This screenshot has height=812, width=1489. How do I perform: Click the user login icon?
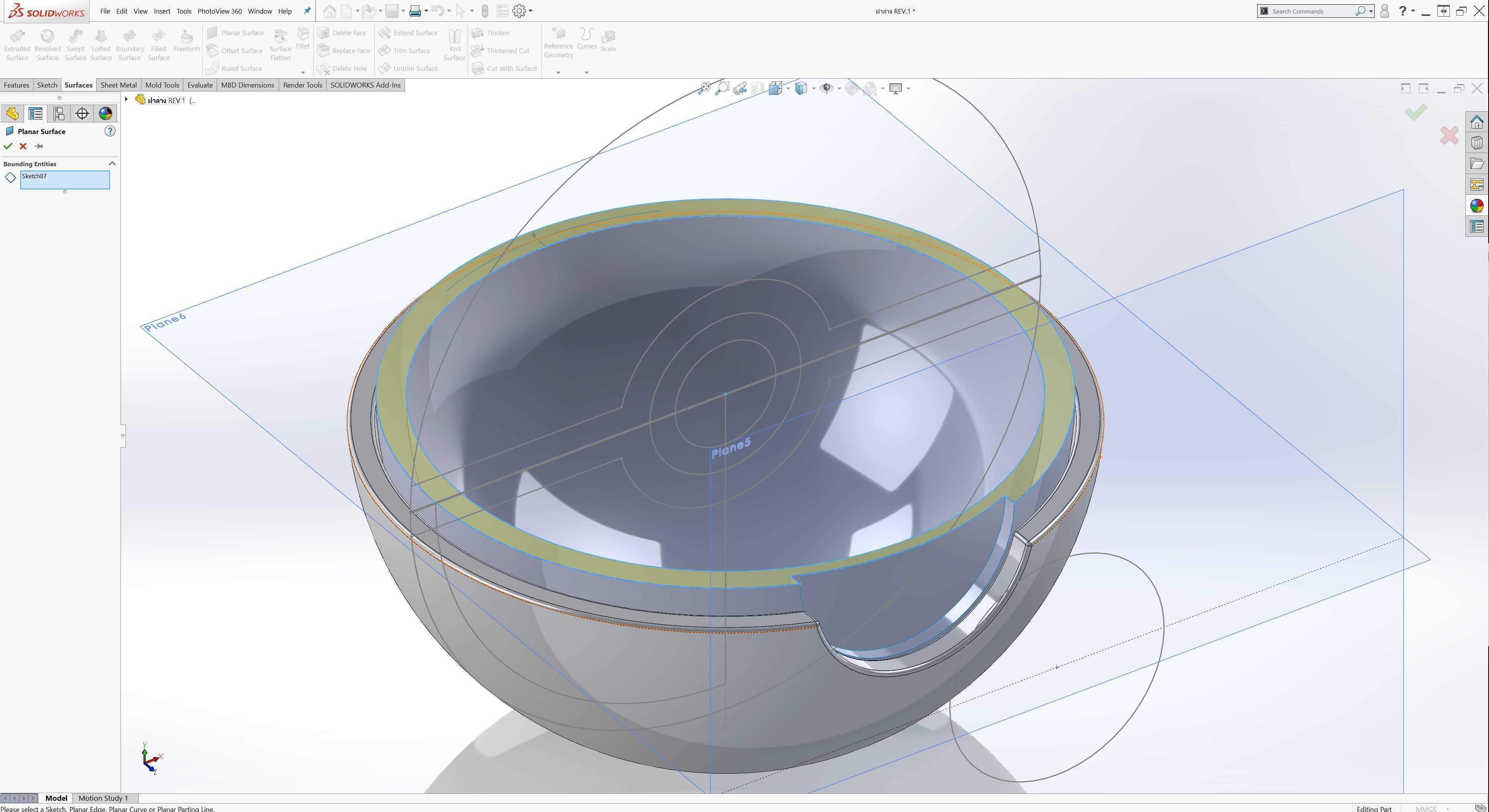point(1384,11)
